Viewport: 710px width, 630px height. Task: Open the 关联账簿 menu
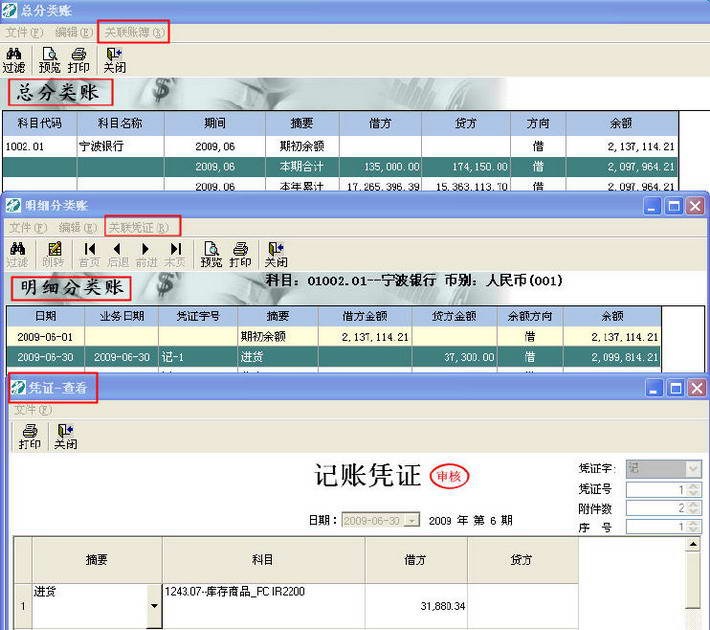pos(134,32)
